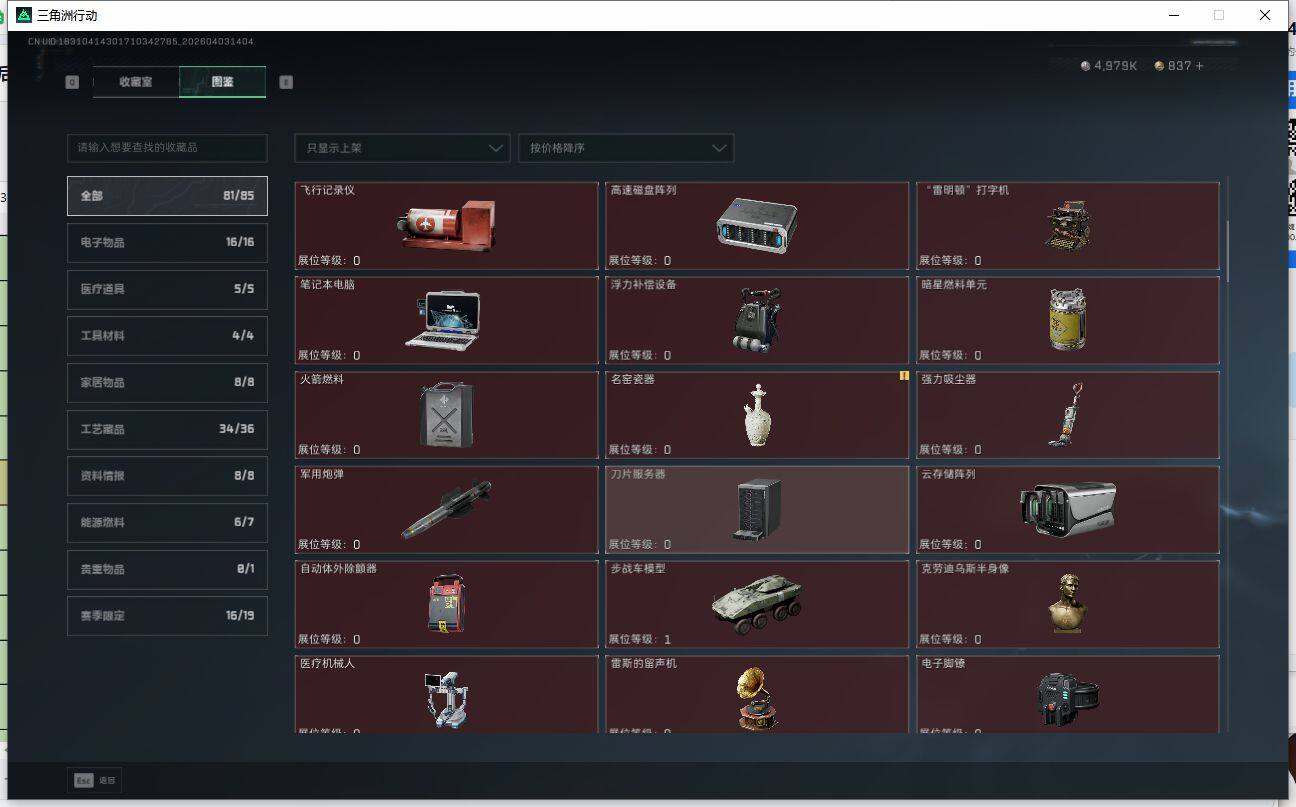Select the 步战车模型 armored vehicle icon
1296x807 pixels.
click(x=756, y=603)
